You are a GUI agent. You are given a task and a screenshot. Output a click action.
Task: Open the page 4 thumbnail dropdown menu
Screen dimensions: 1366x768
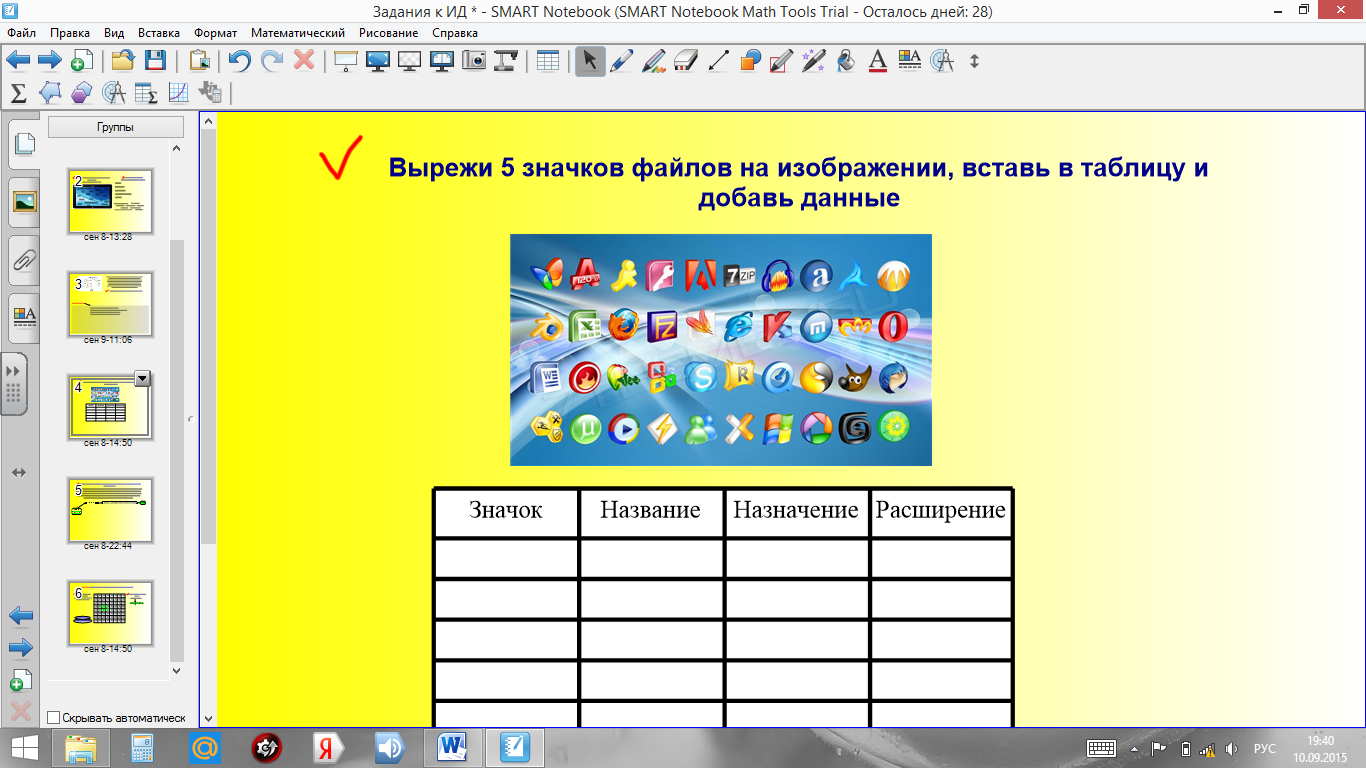142,378
